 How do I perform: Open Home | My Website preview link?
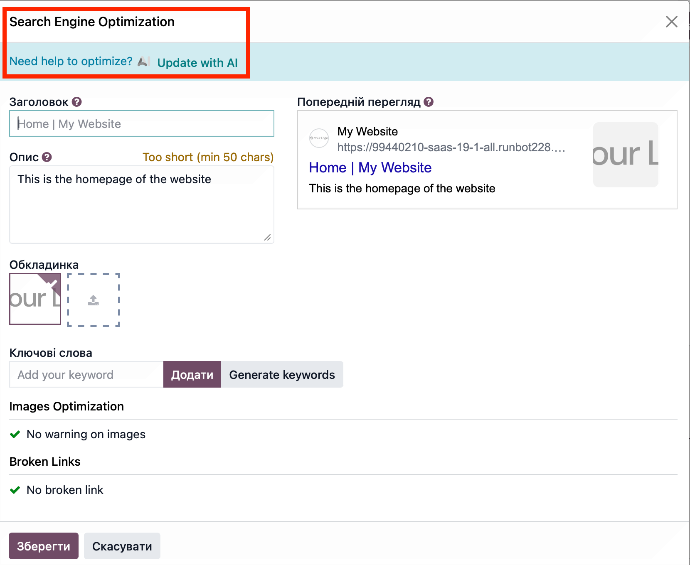coord(370,168)
